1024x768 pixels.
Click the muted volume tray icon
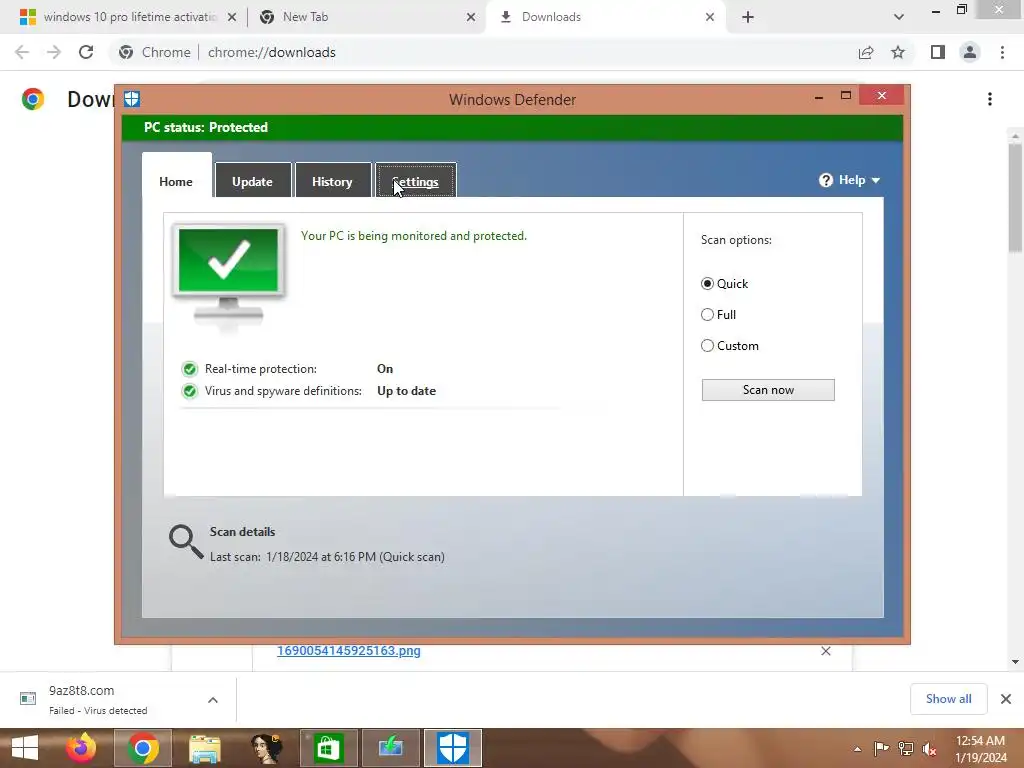[929, 749]
